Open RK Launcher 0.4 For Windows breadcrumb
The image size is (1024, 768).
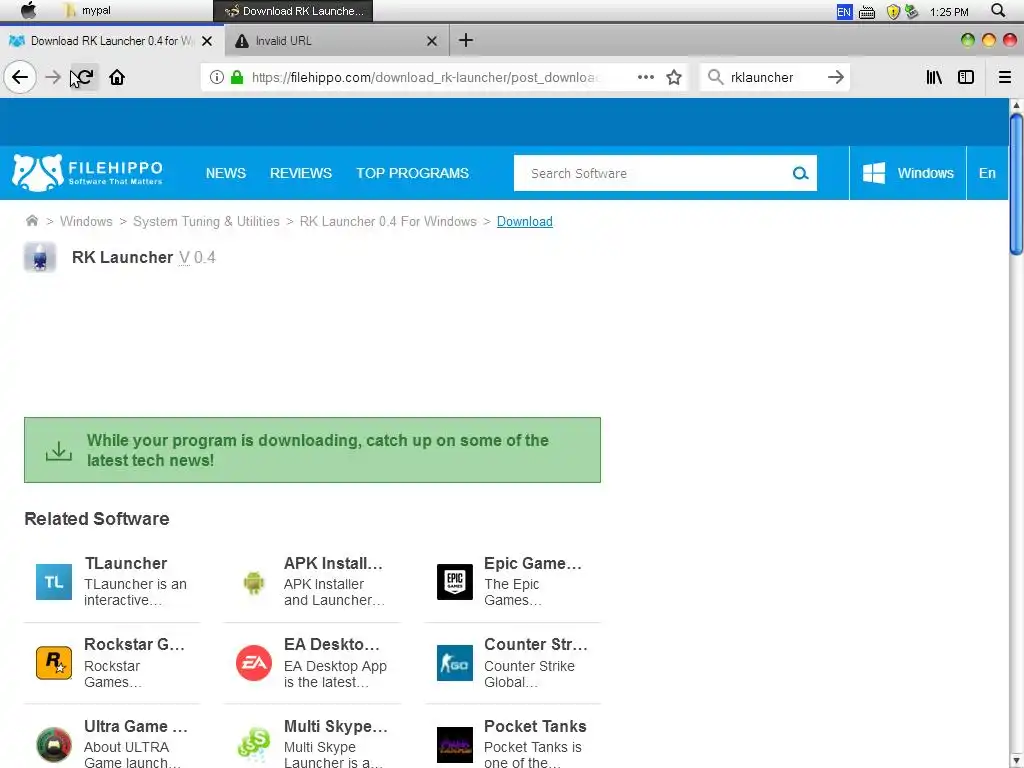point(388,221)
